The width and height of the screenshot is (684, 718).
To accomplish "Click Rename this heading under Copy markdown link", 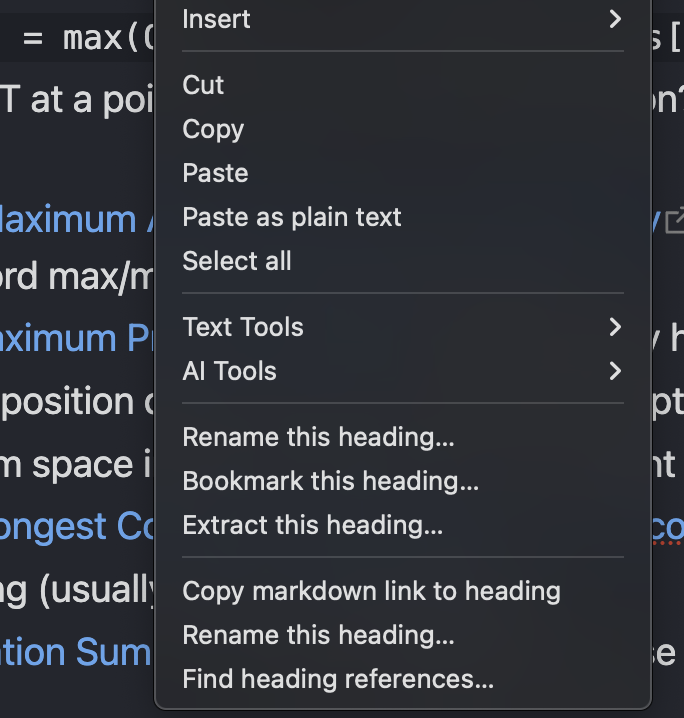I will point(403,635).
